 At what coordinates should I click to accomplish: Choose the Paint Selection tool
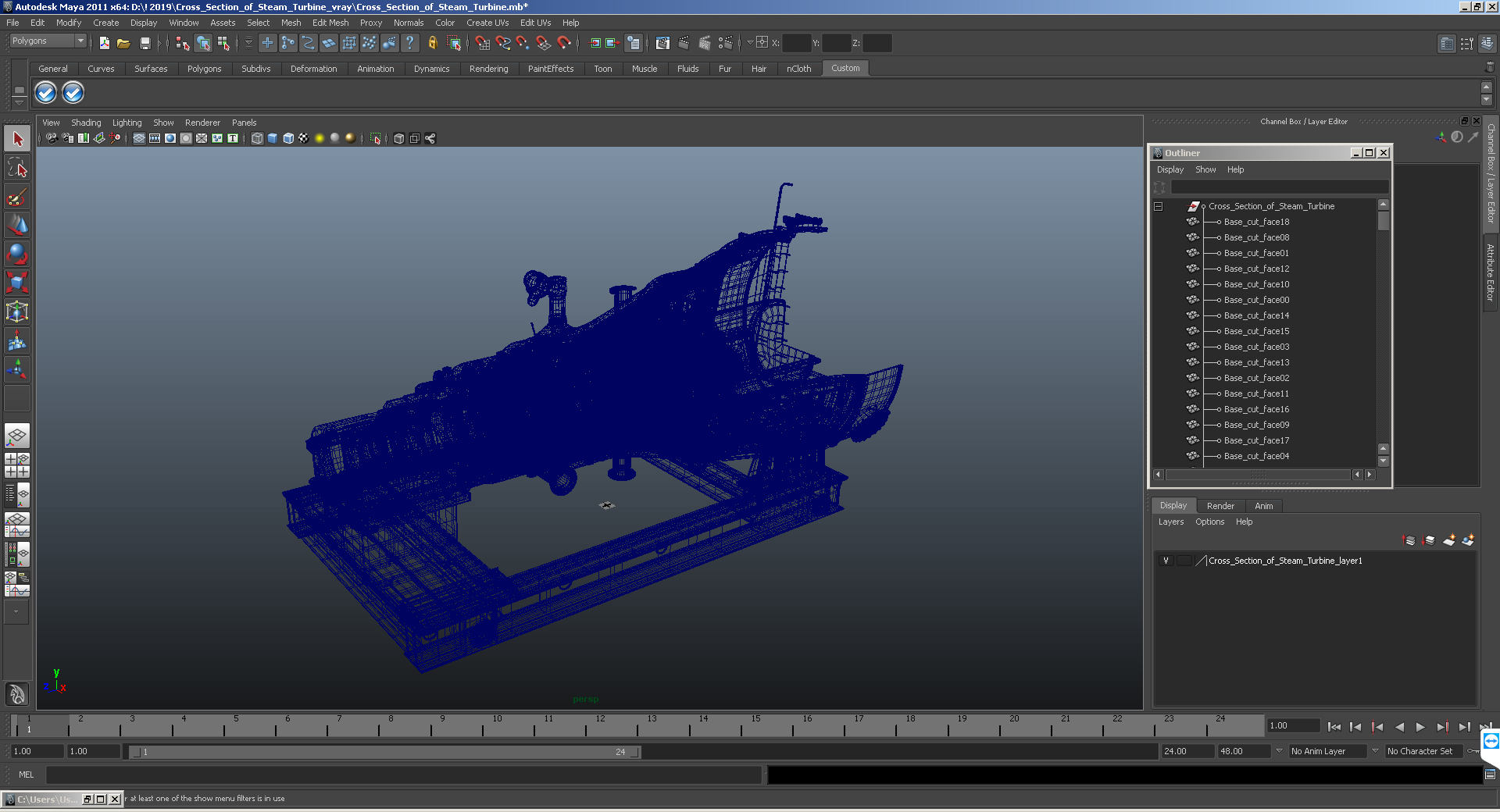pyautogui.click(x=17, y=196)
